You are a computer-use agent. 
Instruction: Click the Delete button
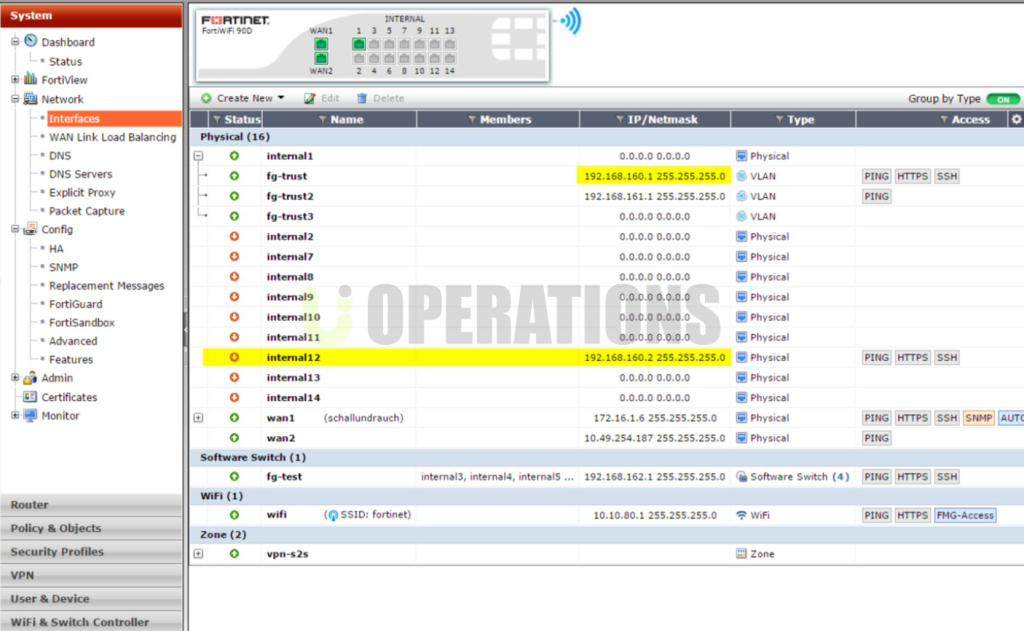tap(380, 98)
